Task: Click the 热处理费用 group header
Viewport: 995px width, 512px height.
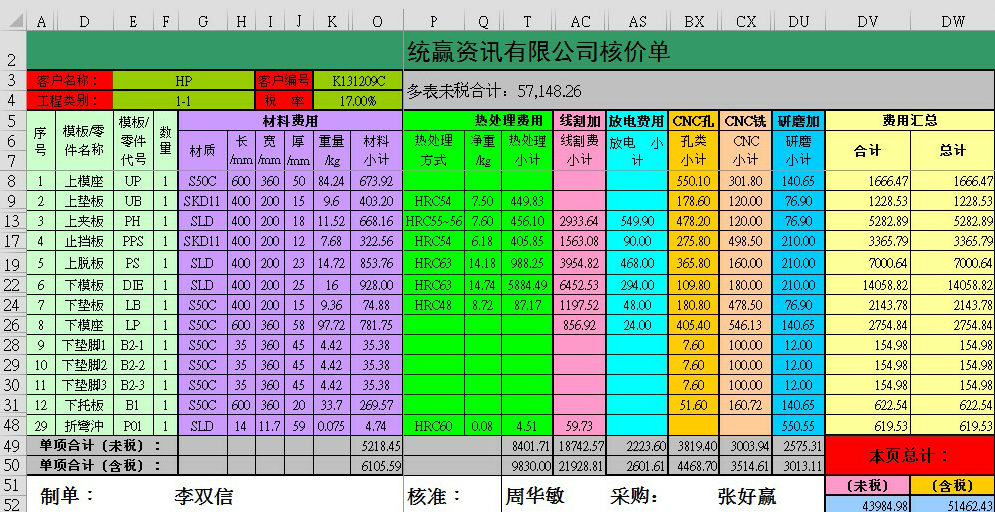Action: (x=478, y=121)
